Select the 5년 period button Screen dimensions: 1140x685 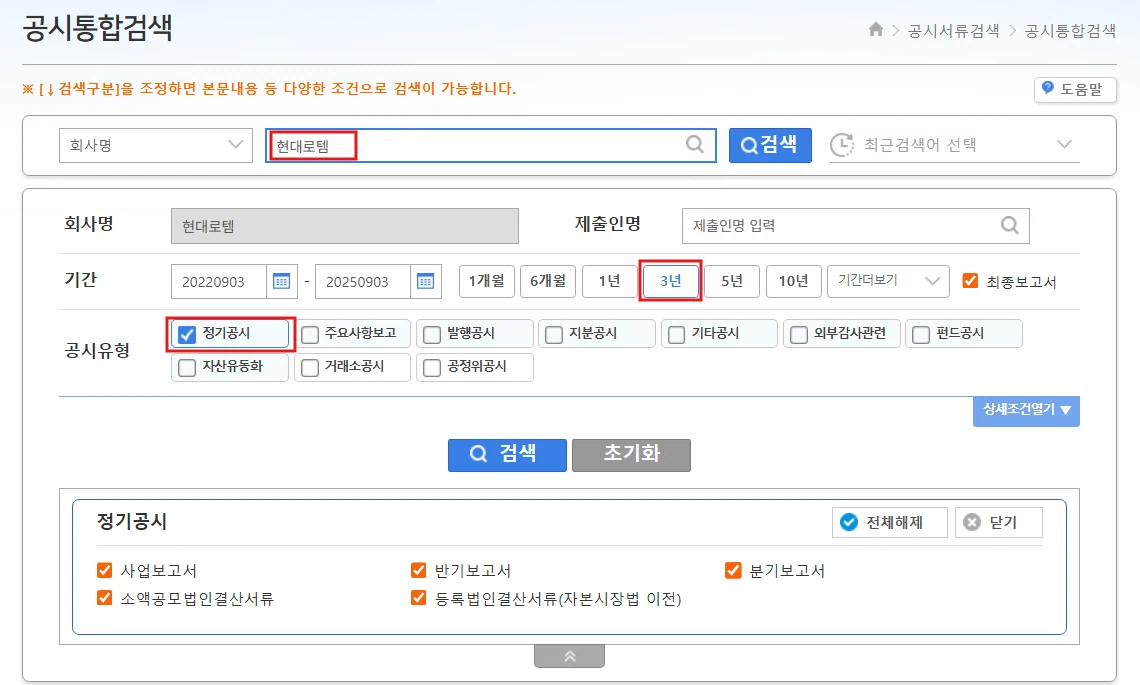(732, 281)
